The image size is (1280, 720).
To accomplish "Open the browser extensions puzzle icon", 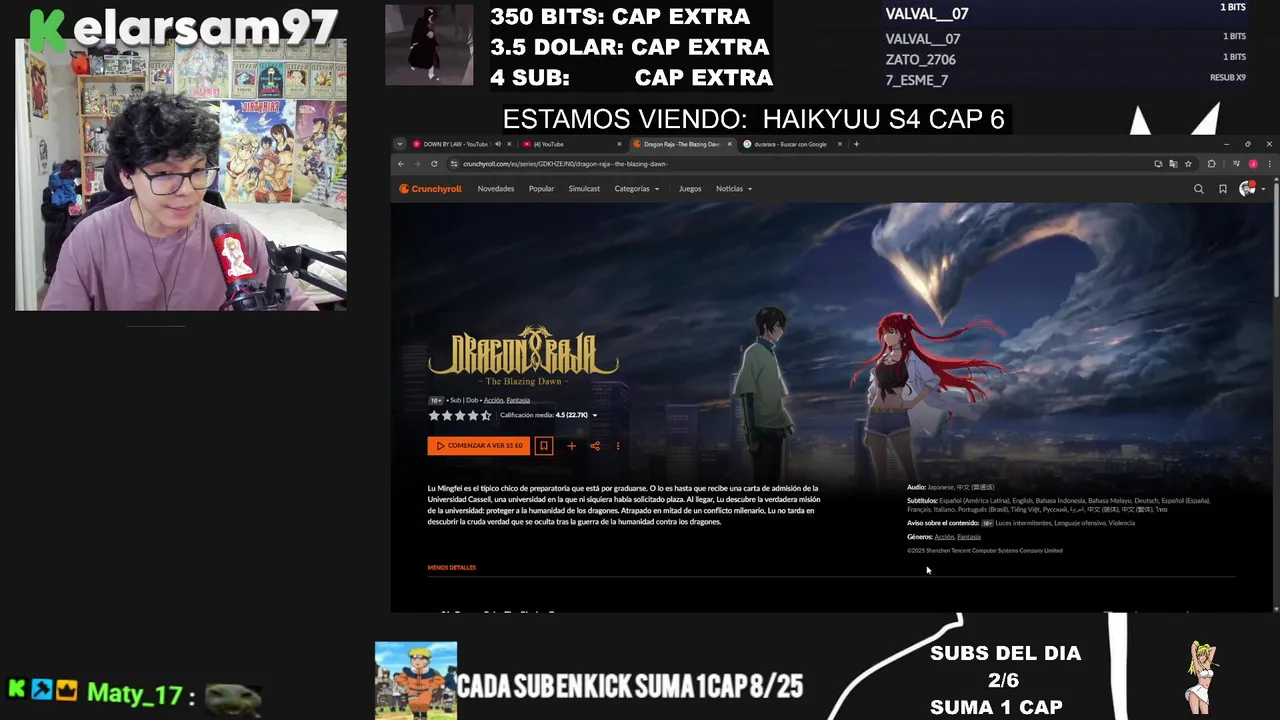I will [x=1211, y=164].
